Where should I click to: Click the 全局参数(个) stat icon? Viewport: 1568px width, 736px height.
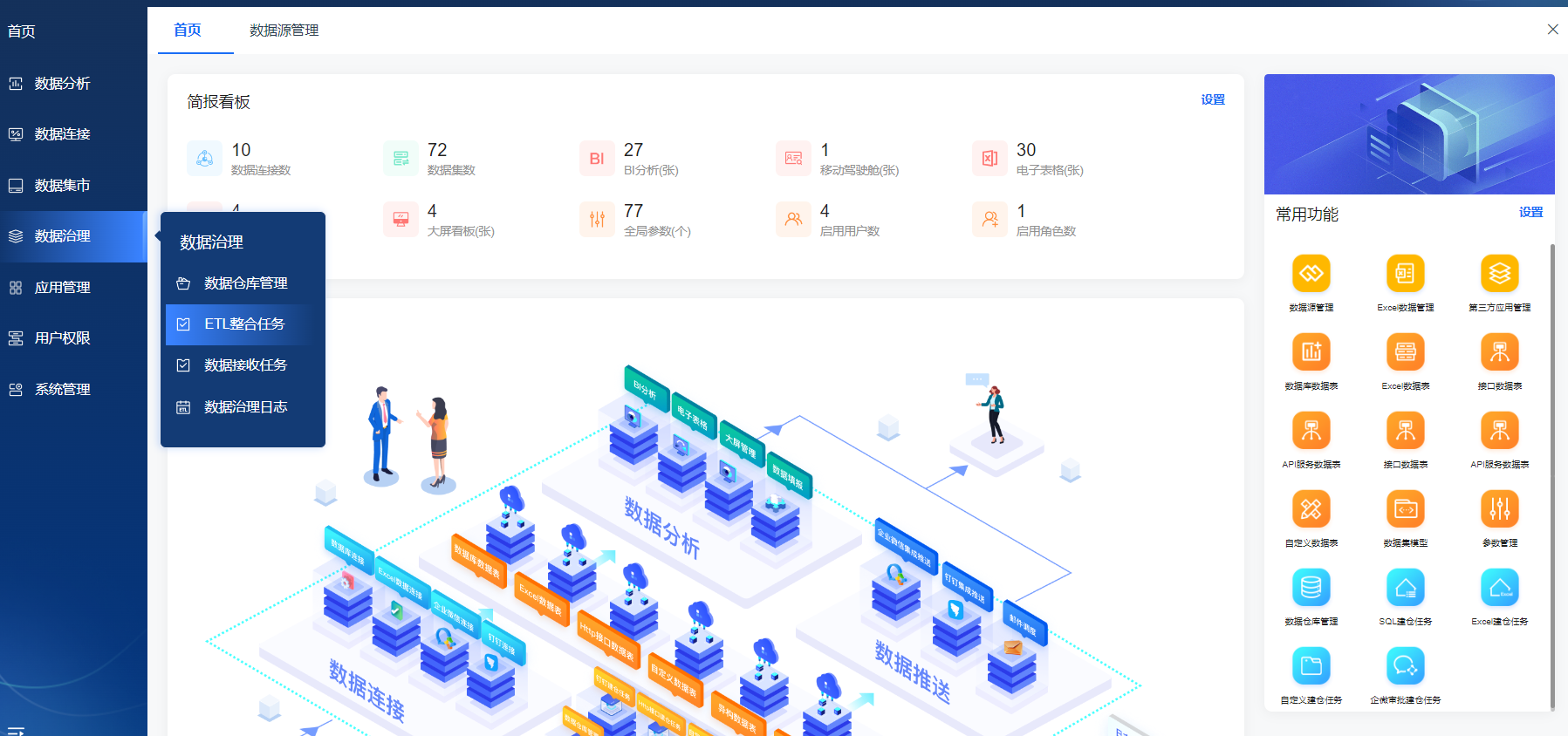point(598,220)
